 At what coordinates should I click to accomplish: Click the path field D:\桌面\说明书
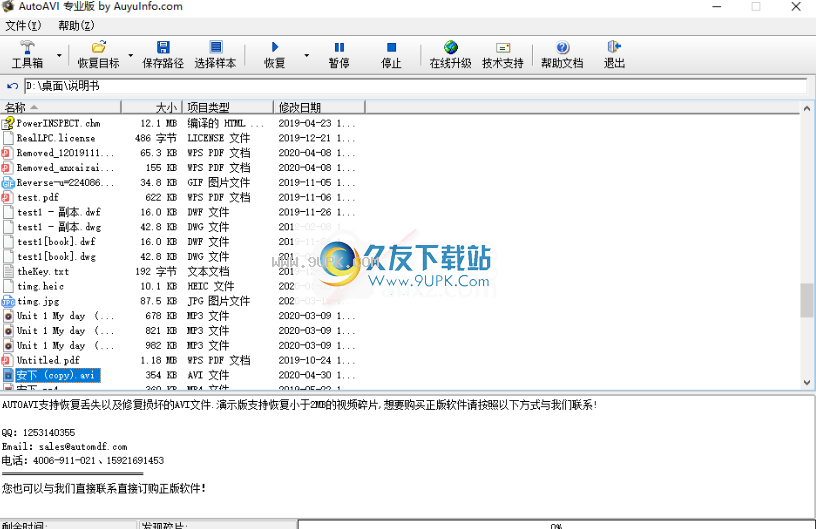pos(415,86)
